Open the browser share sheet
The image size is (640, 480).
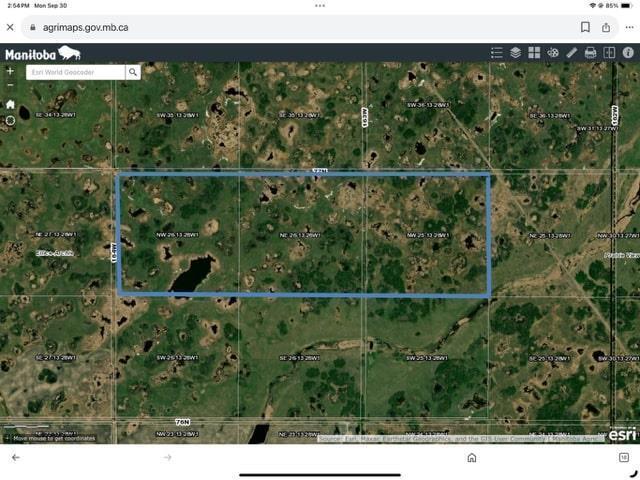606,27
